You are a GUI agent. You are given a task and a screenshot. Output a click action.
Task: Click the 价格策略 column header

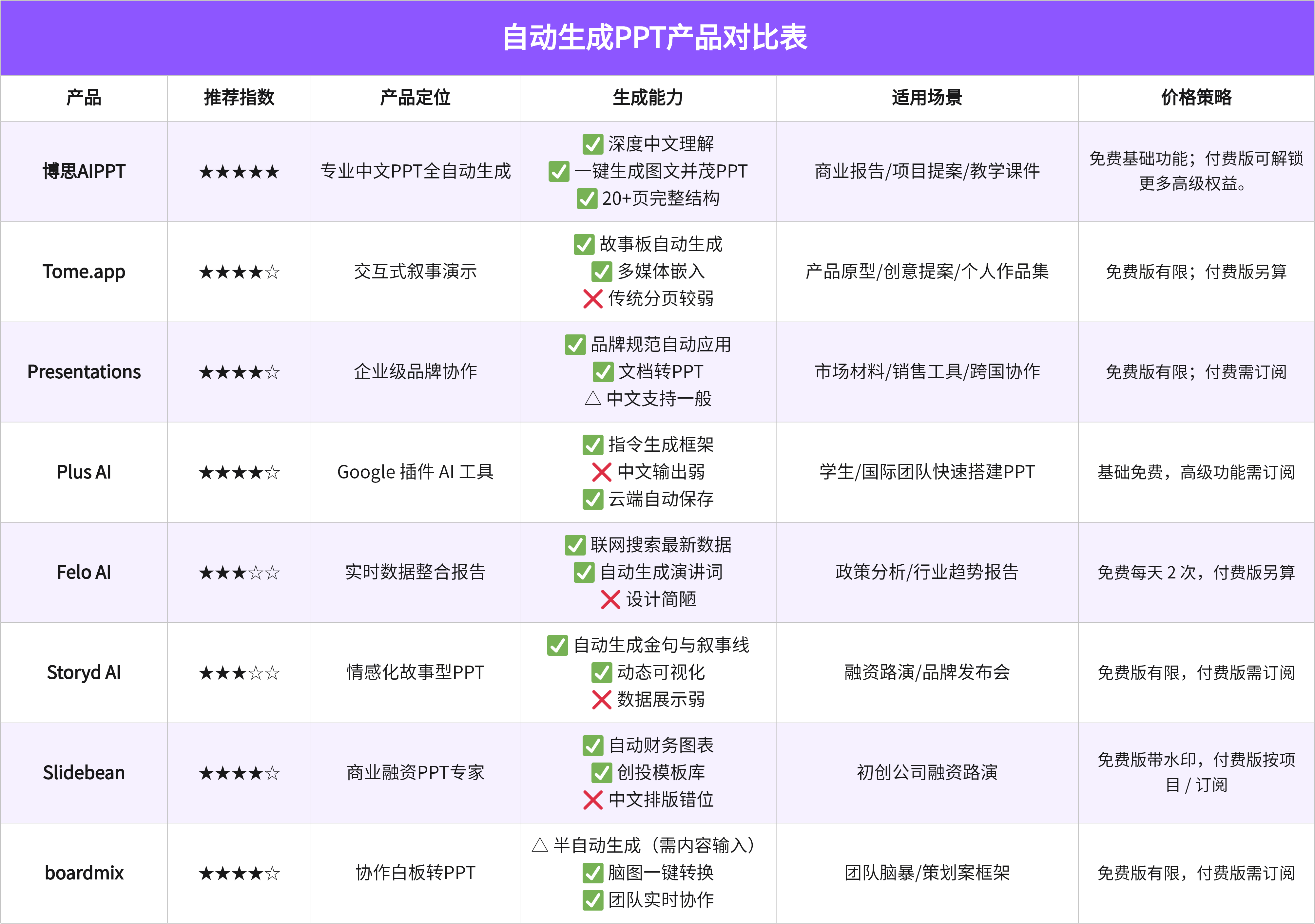(x=1196, y=98)
